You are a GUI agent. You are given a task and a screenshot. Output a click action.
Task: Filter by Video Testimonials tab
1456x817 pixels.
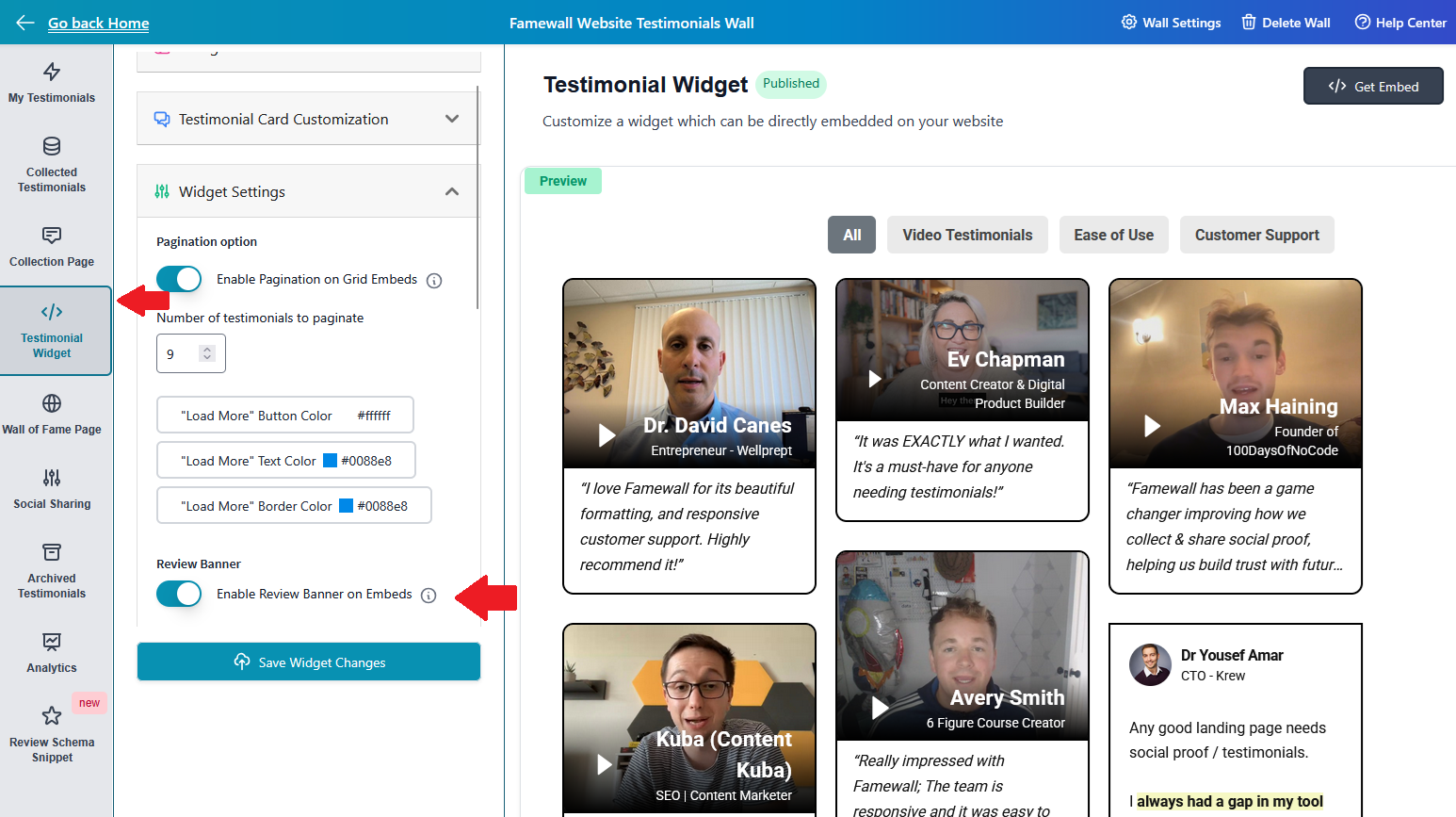click(967, 236)
